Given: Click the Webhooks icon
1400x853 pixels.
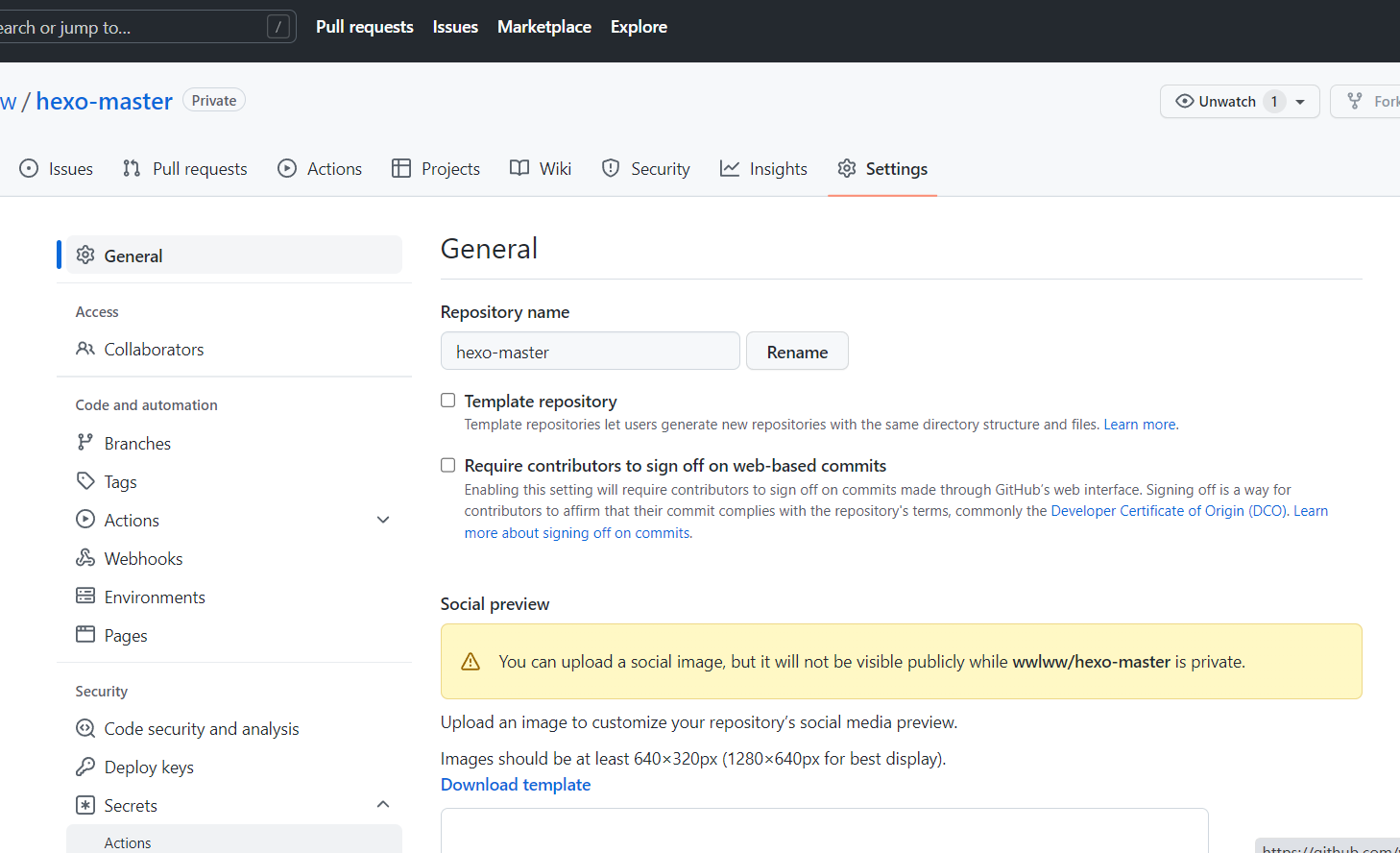Looking at the screenshot, I should pos(85,557).
